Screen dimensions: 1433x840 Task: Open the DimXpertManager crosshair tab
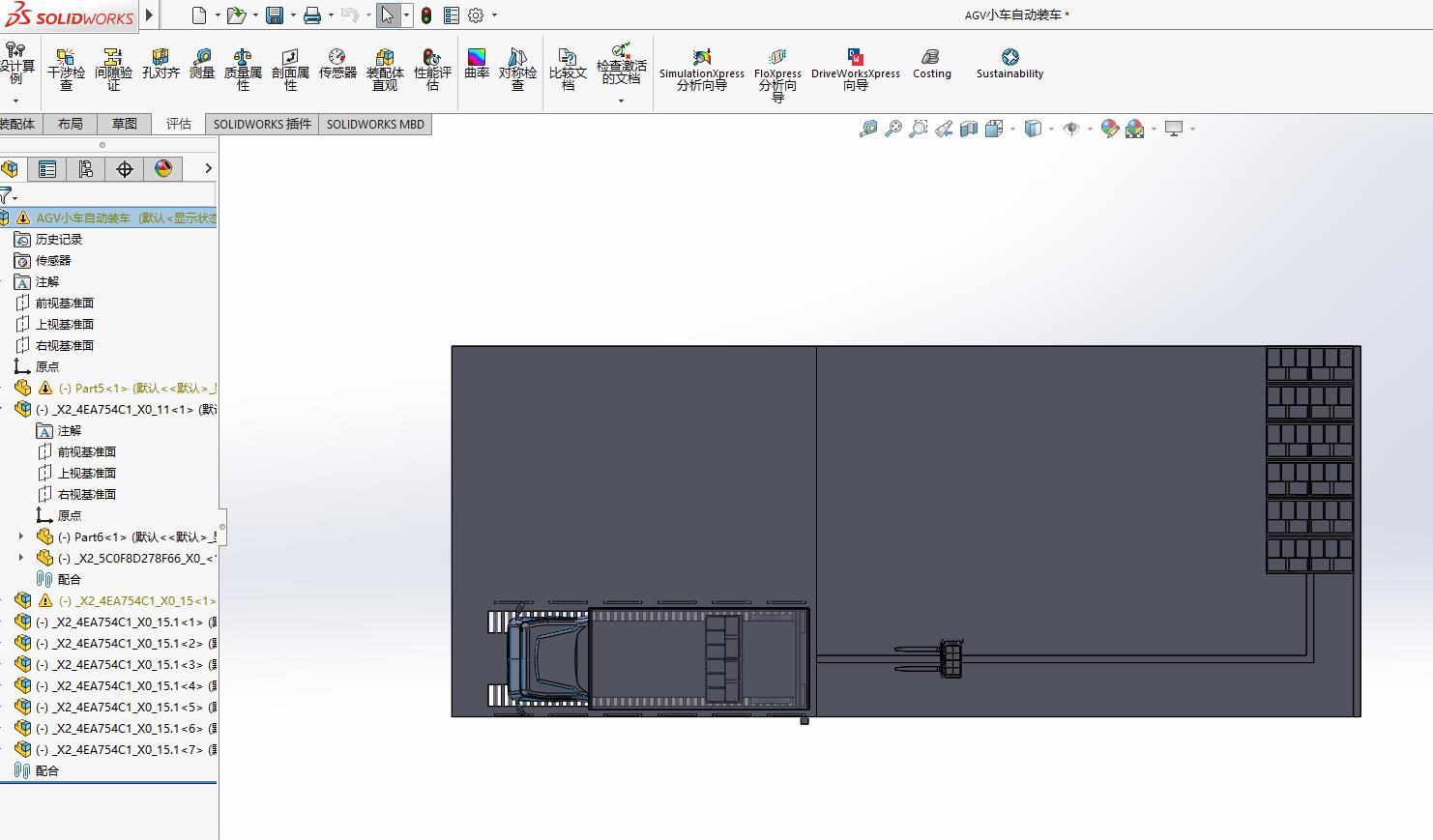pos(125,169)
